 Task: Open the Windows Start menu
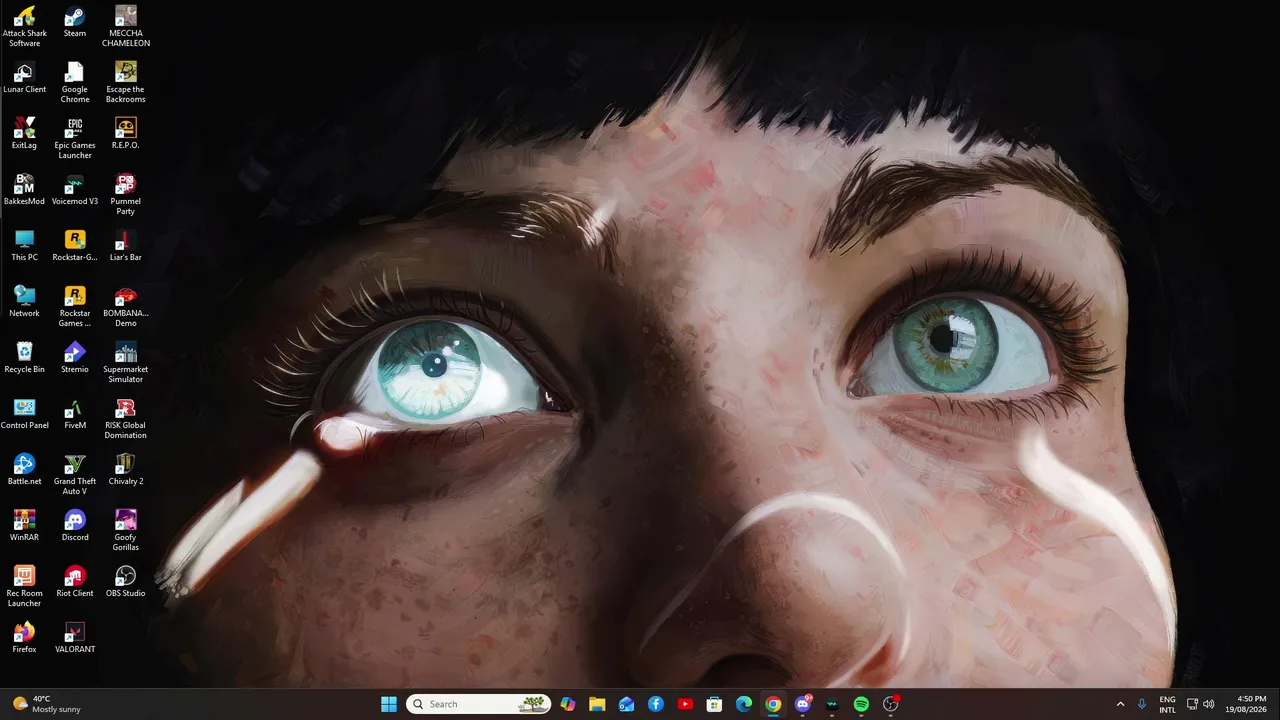tap(389, 704)
